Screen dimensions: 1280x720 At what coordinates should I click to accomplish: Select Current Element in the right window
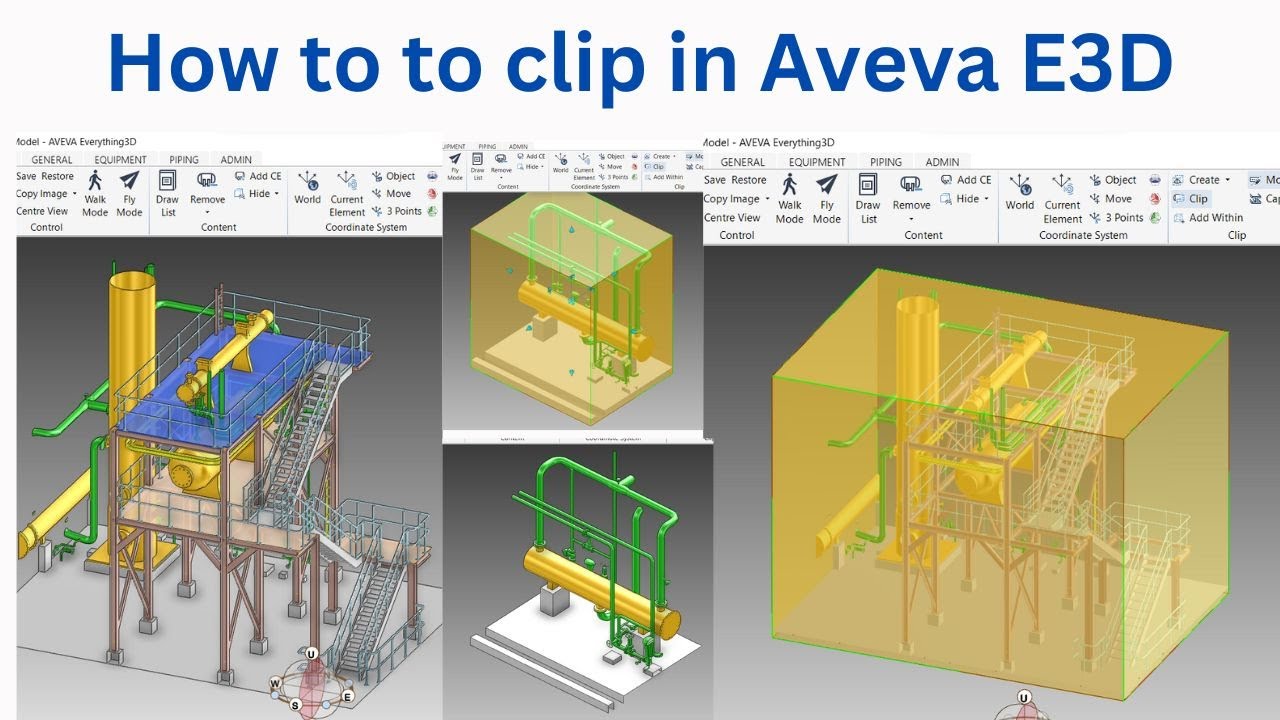tap(1063, 197)
